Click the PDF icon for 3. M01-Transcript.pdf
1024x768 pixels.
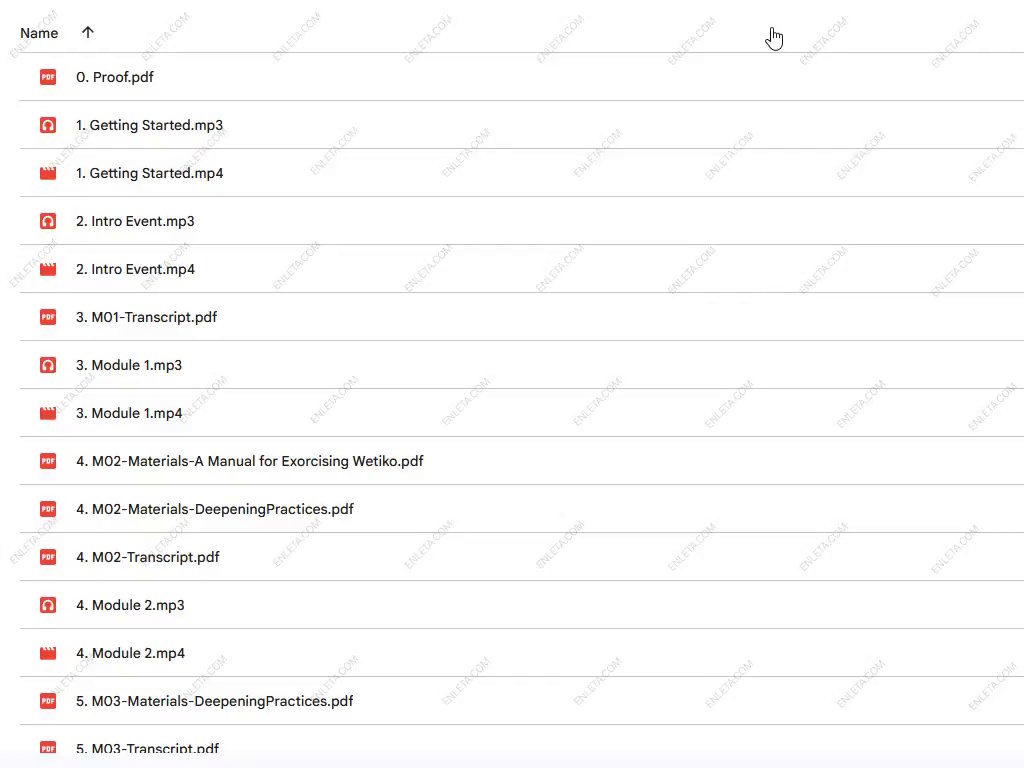pos(47,317)
